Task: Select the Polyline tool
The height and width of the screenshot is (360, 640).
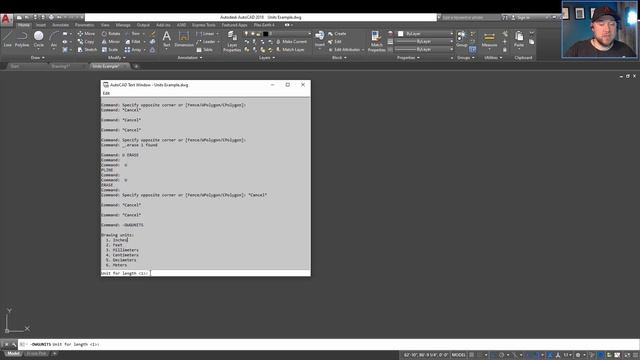Action: pos(22,39)
